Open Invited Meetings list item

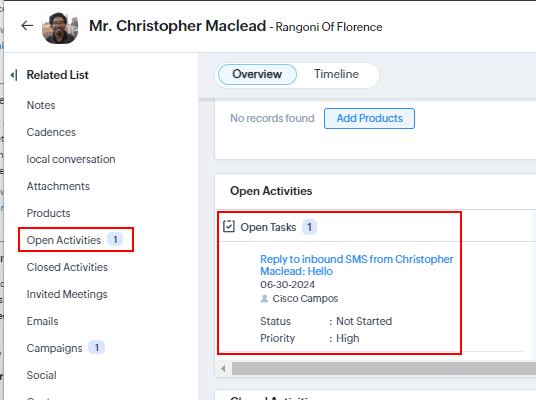67,294
